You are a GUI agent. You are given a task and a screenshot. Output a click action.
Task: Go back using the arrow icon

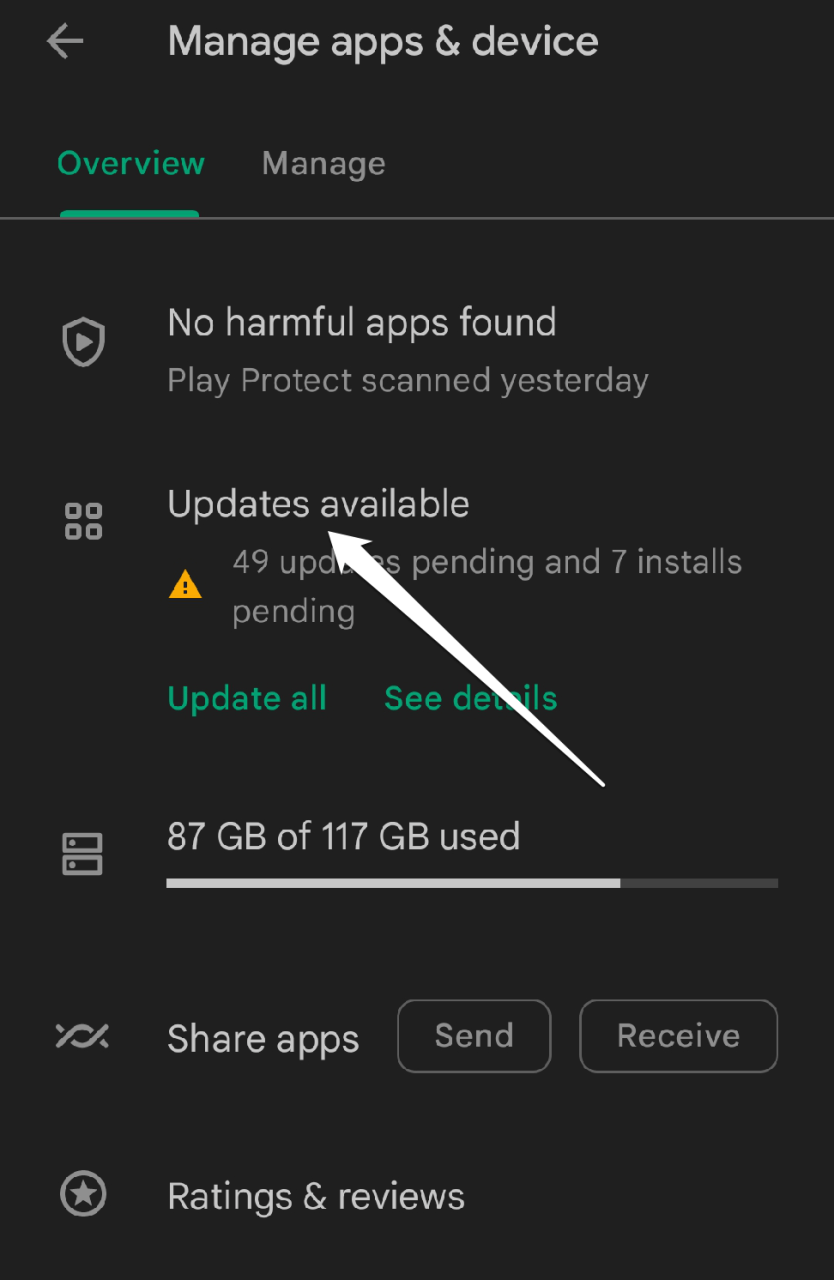[x=65, y=42]
